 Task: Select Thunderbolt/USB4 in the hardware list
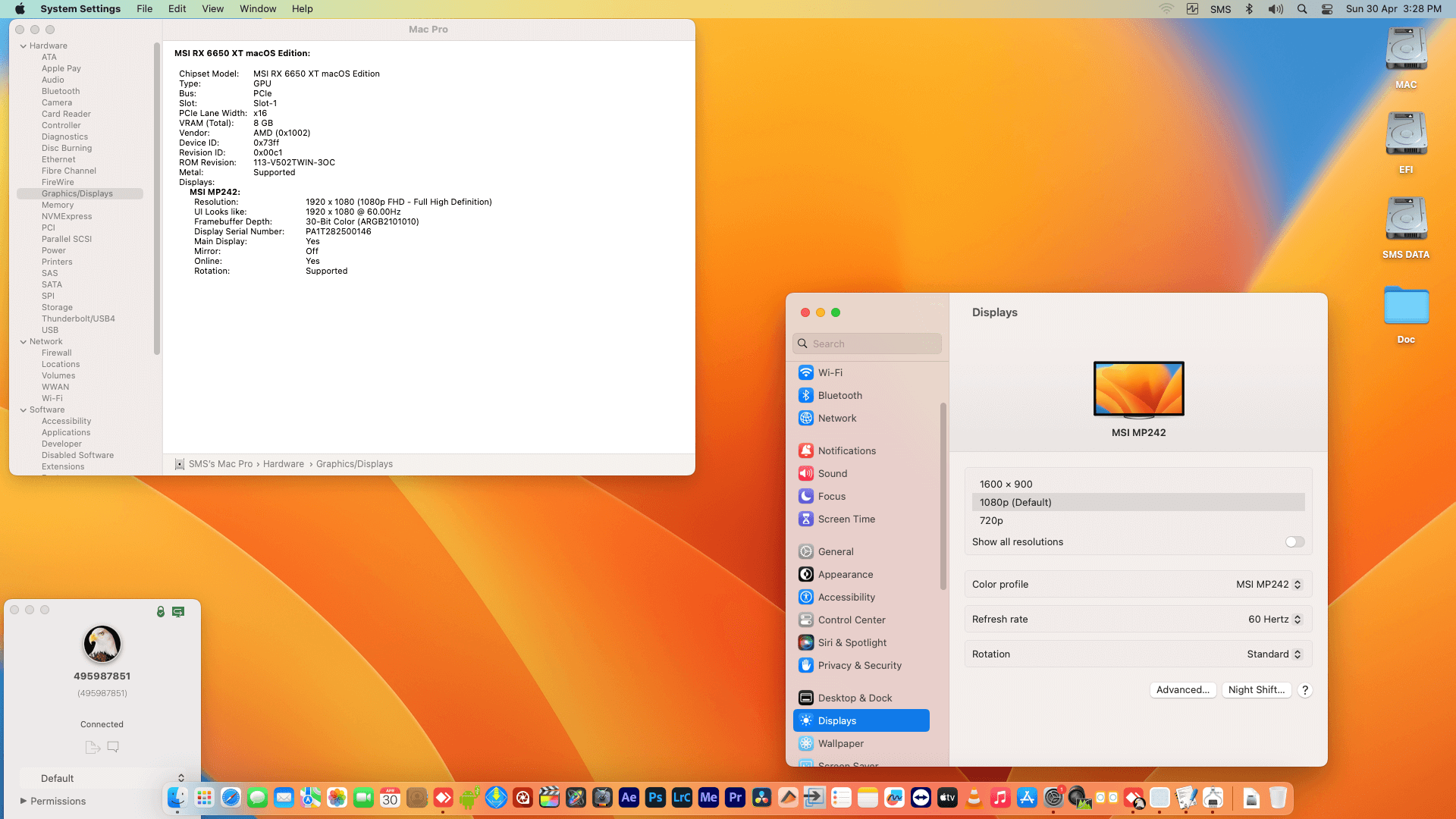click(78, 318)
